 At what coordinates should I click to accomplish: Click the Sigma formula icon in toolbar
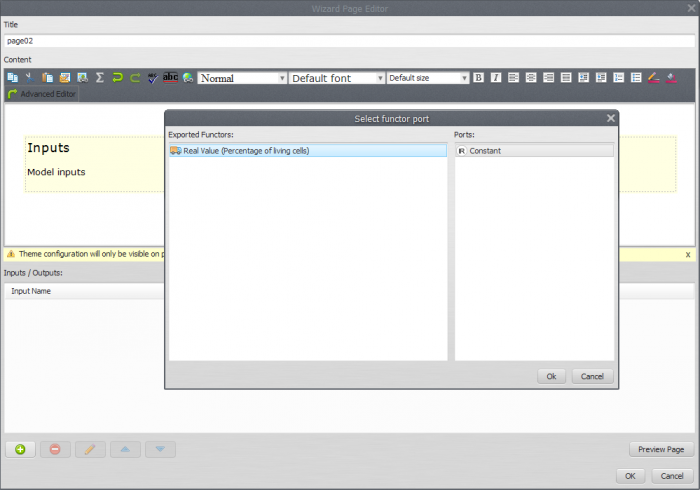[x=100, y=77]
